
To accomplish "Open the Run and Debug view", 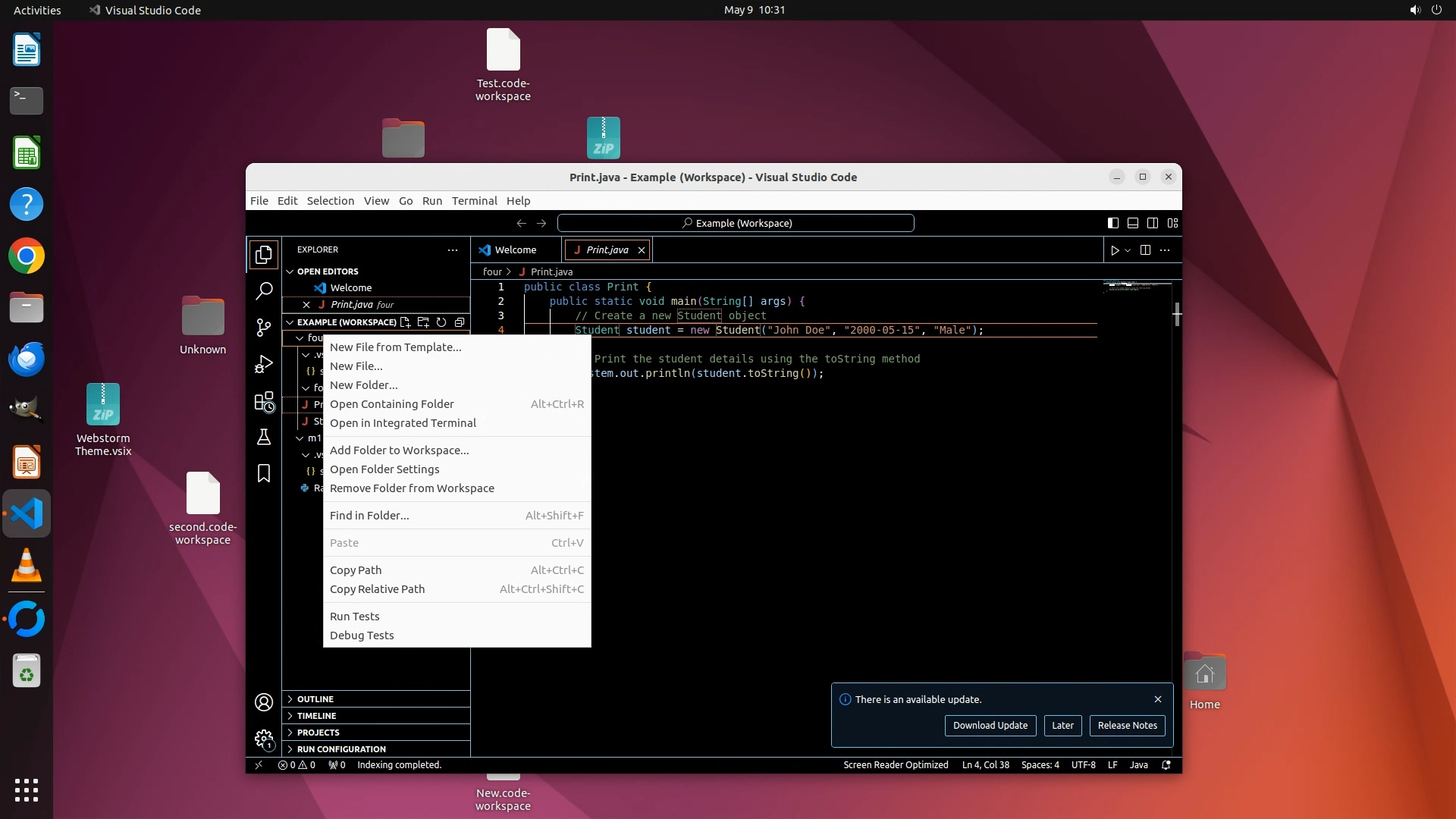I will (264, 365).
